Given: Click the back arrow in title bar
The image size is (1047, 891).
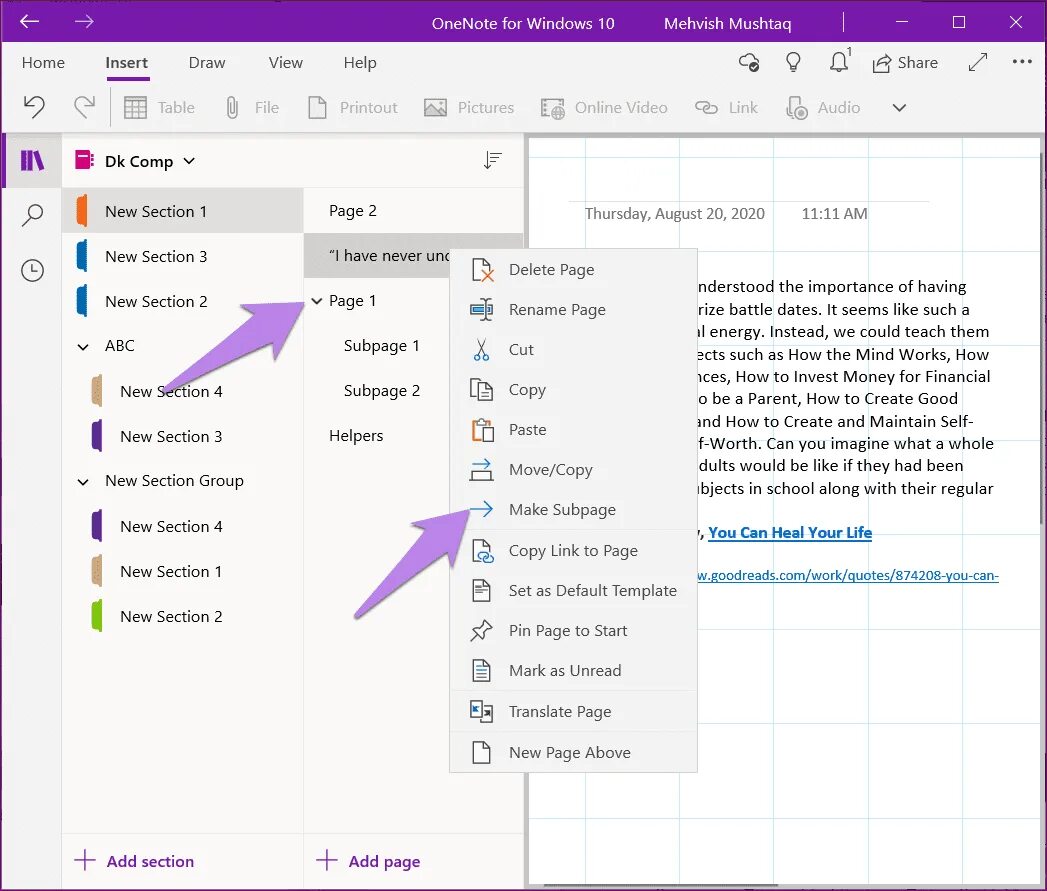Looking at the screenshot, I should click(29, 22).
